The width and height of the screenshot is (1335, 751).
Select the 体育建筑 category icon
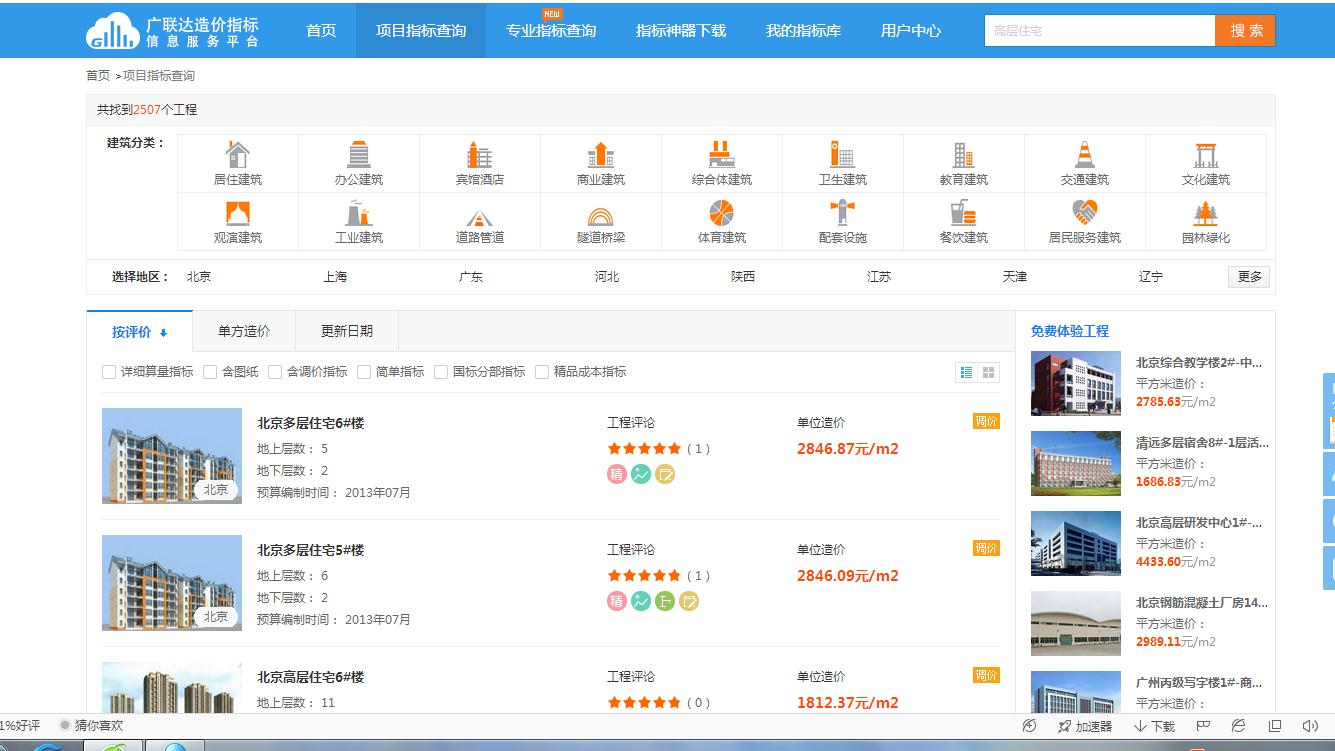click(x=722, y=213)
